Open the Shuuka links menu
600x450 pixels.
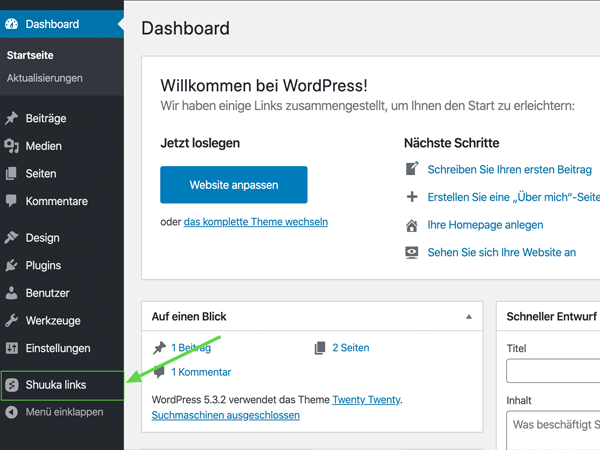(x=62, y=385)
